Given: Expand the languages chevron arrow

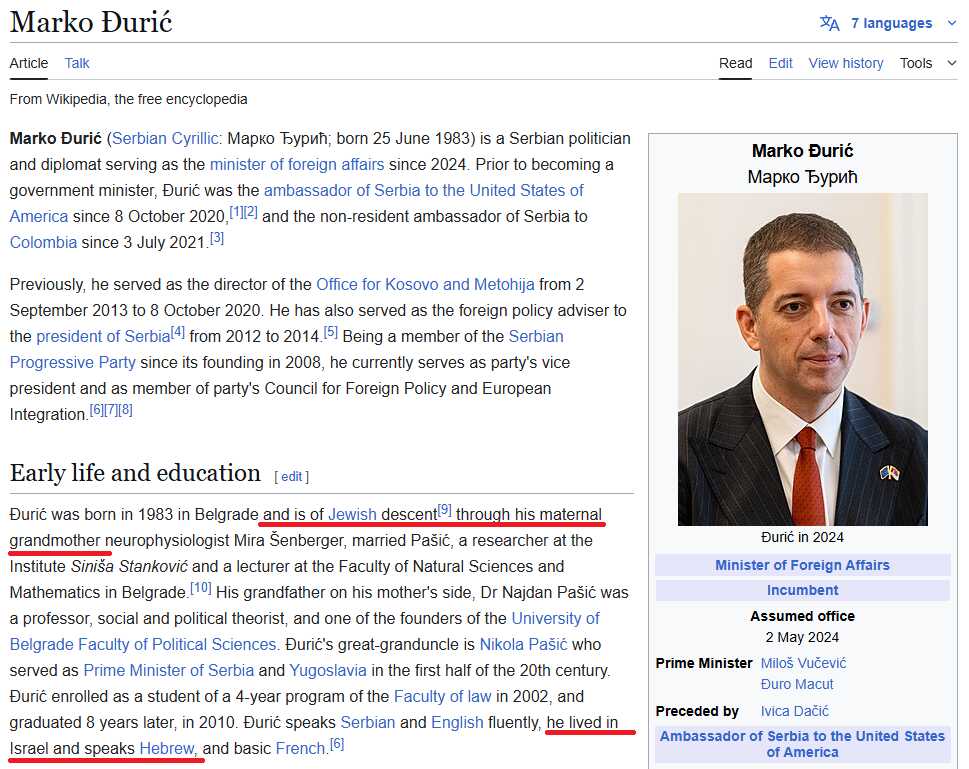Looking at the screenshot, I should (951, 23).
